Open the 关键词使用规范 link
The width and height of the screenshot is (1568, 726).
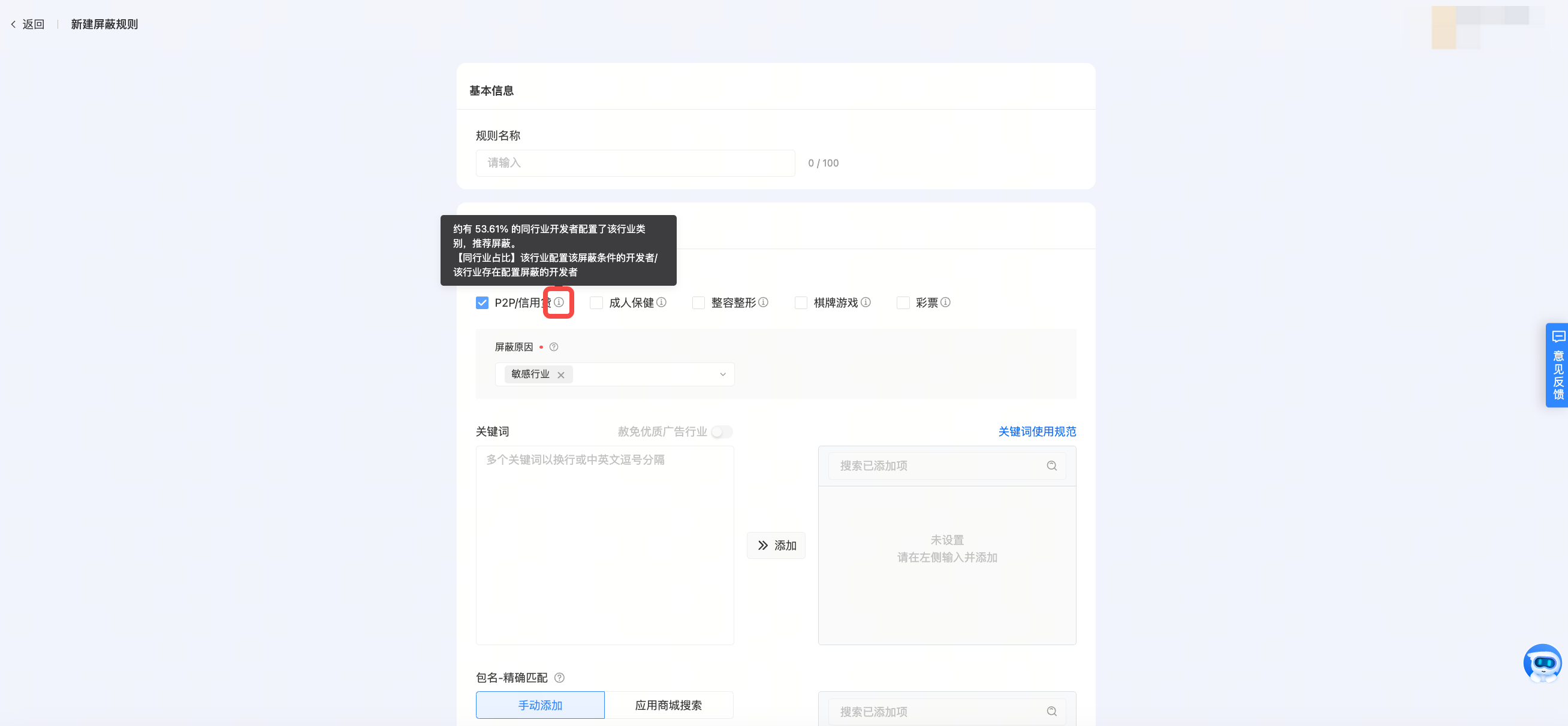coord(1036,431)
